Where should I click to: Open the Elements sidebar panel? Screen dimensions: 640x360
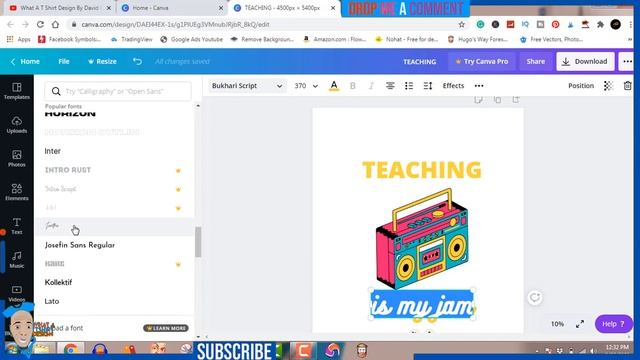point(17,192)
